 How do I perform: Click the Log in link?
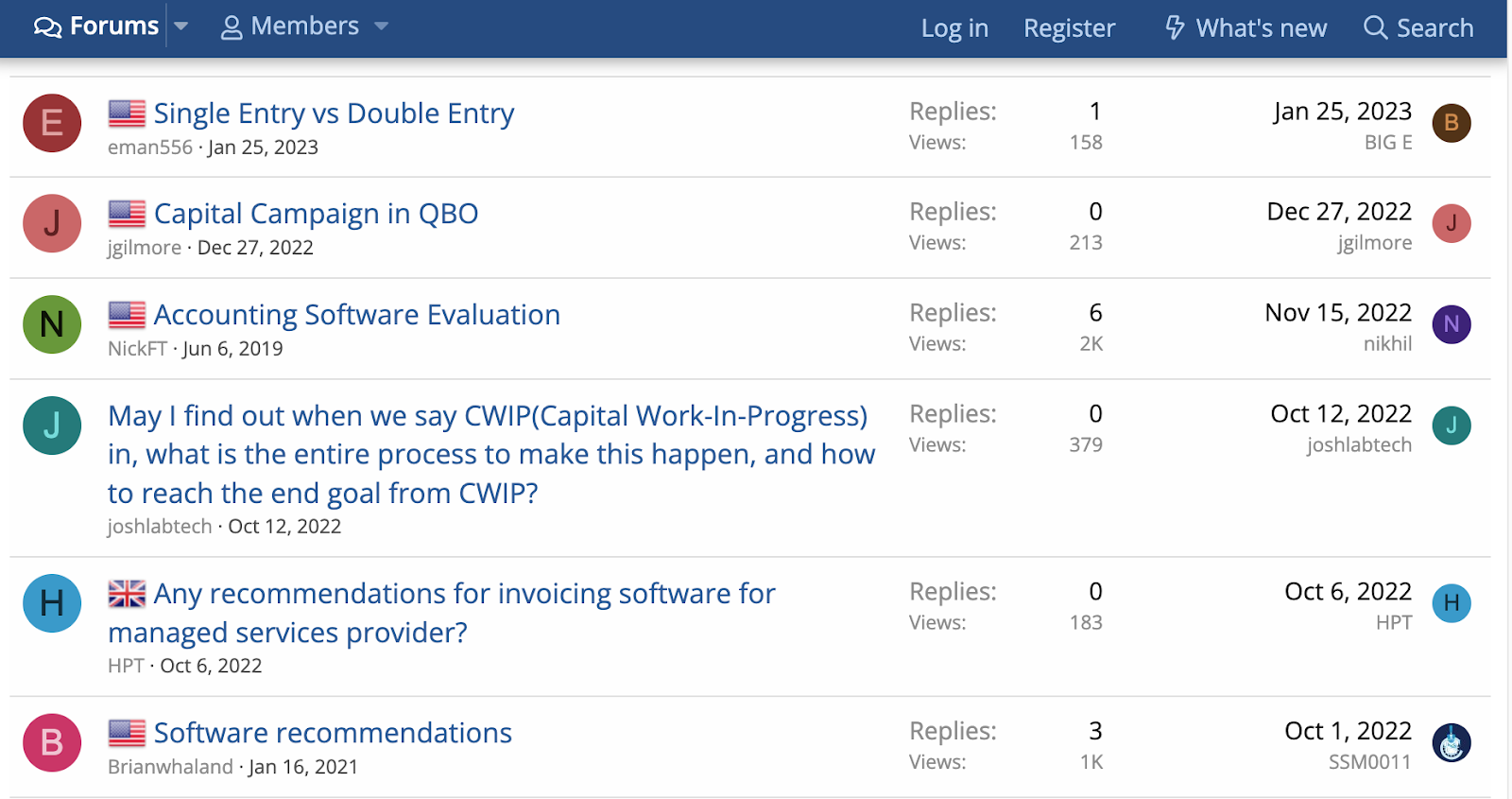point(954,27)
